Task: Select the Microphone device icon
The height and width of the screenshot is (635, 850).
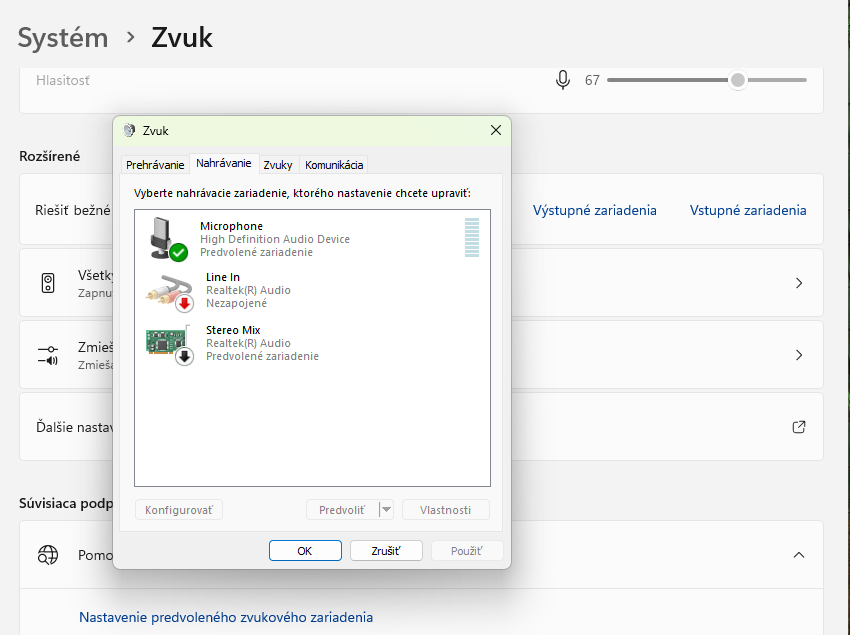Action: coord(166,239)
